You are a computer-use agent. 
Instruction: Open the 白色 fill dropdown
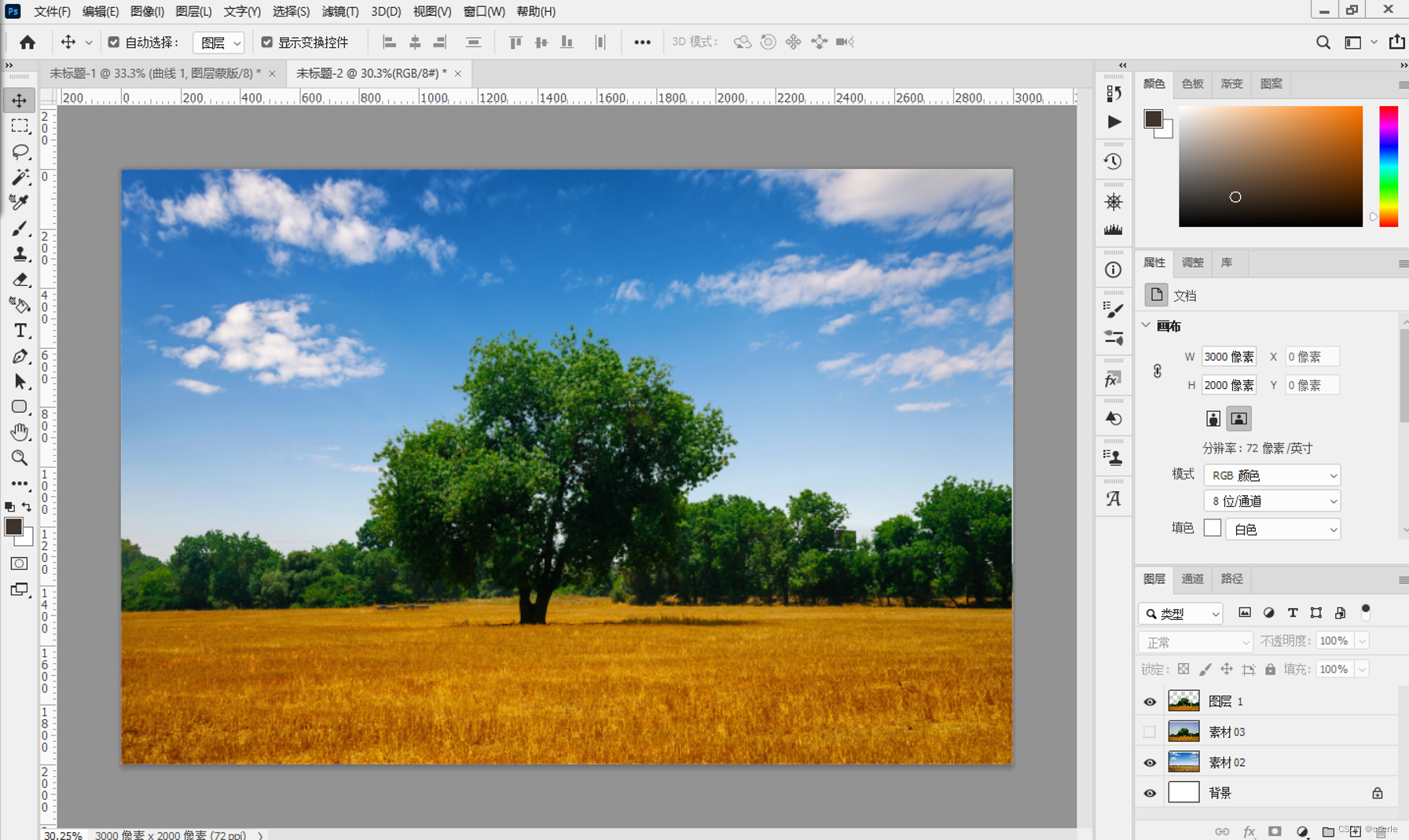(1282, 530)
